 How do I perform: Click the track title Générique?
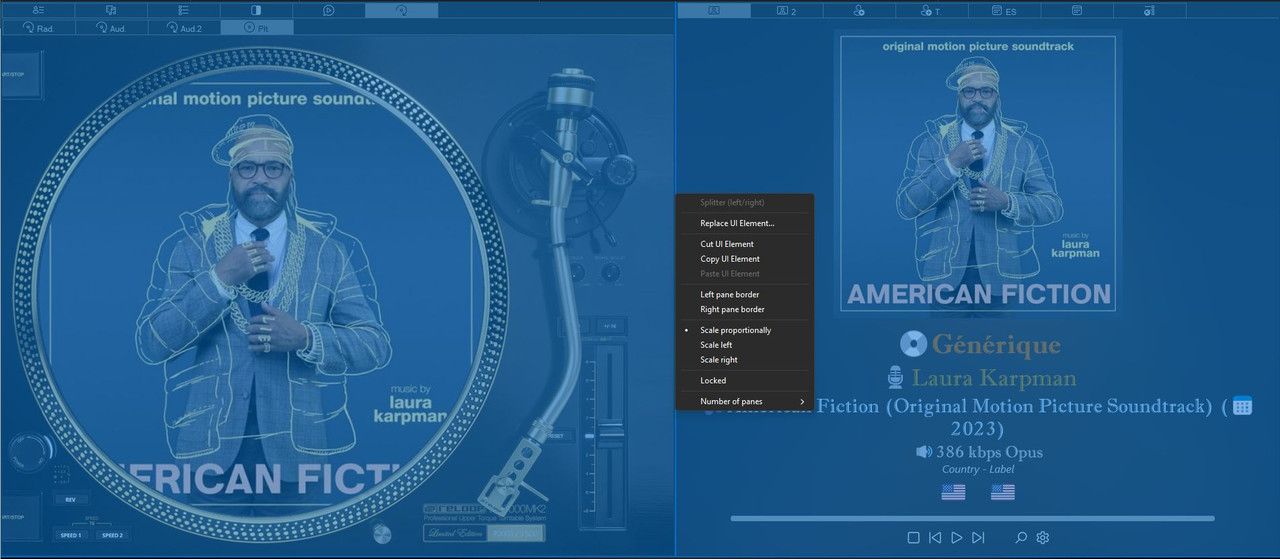point(996,345)
